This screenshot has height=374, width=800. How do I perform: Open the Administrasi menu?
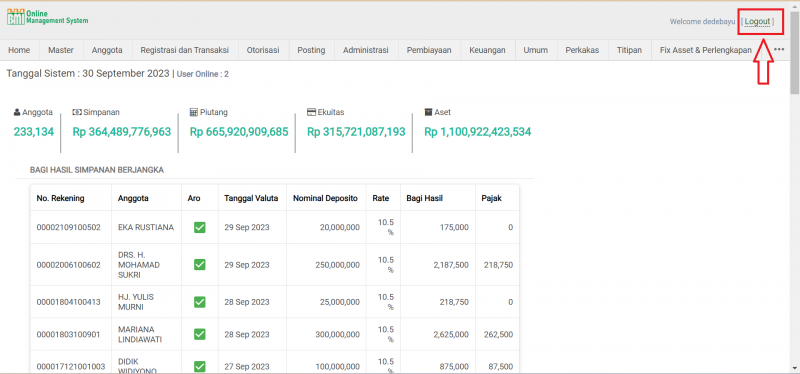(x=366, y=50)
